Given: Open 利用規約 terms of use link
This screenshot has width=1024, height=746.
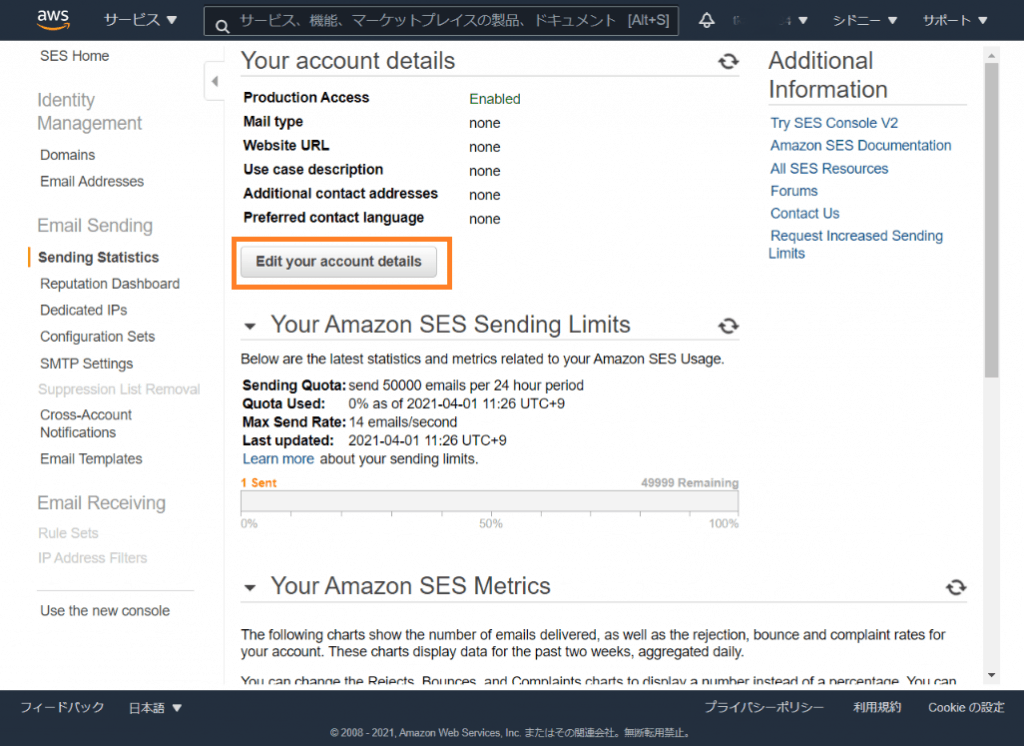Looking at the screenshot, I should pyautogui.click(x=877, y=707).
